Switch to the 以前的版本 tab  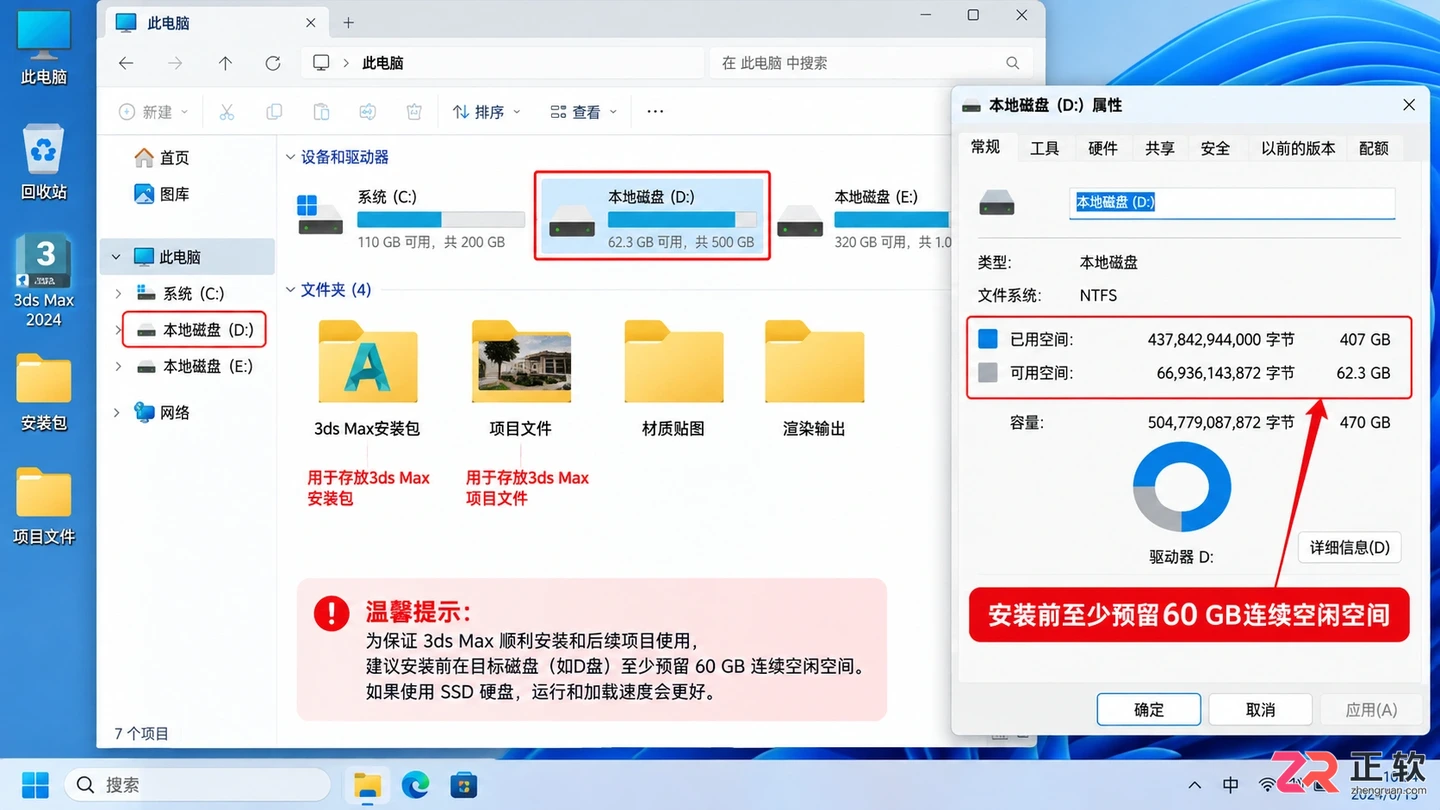coord(1298,148)
